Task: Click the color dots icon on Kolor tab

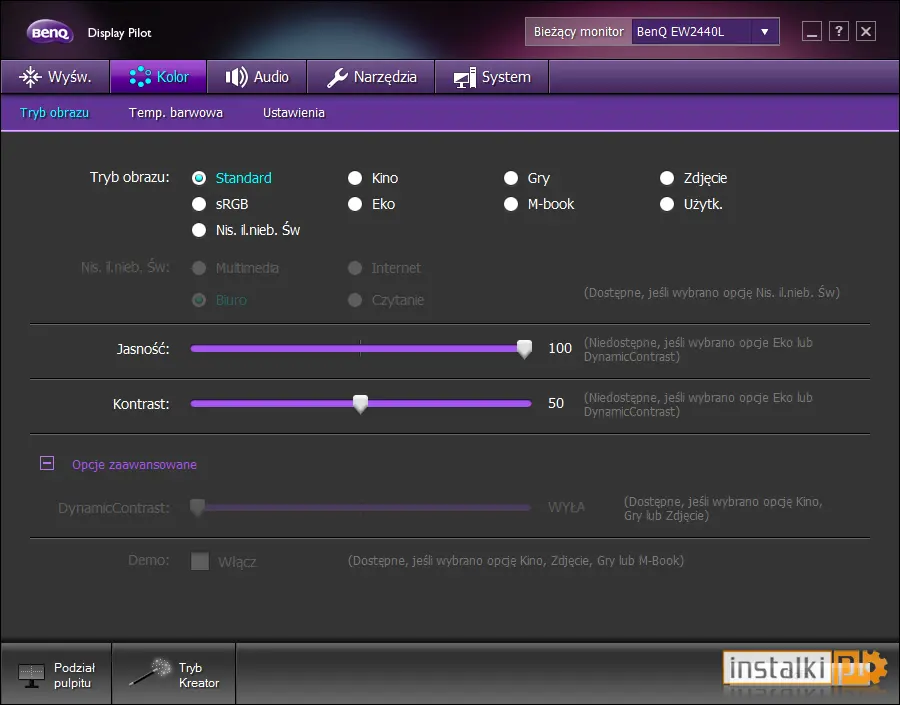Action: pyautogui.click(x=140, y=77)
